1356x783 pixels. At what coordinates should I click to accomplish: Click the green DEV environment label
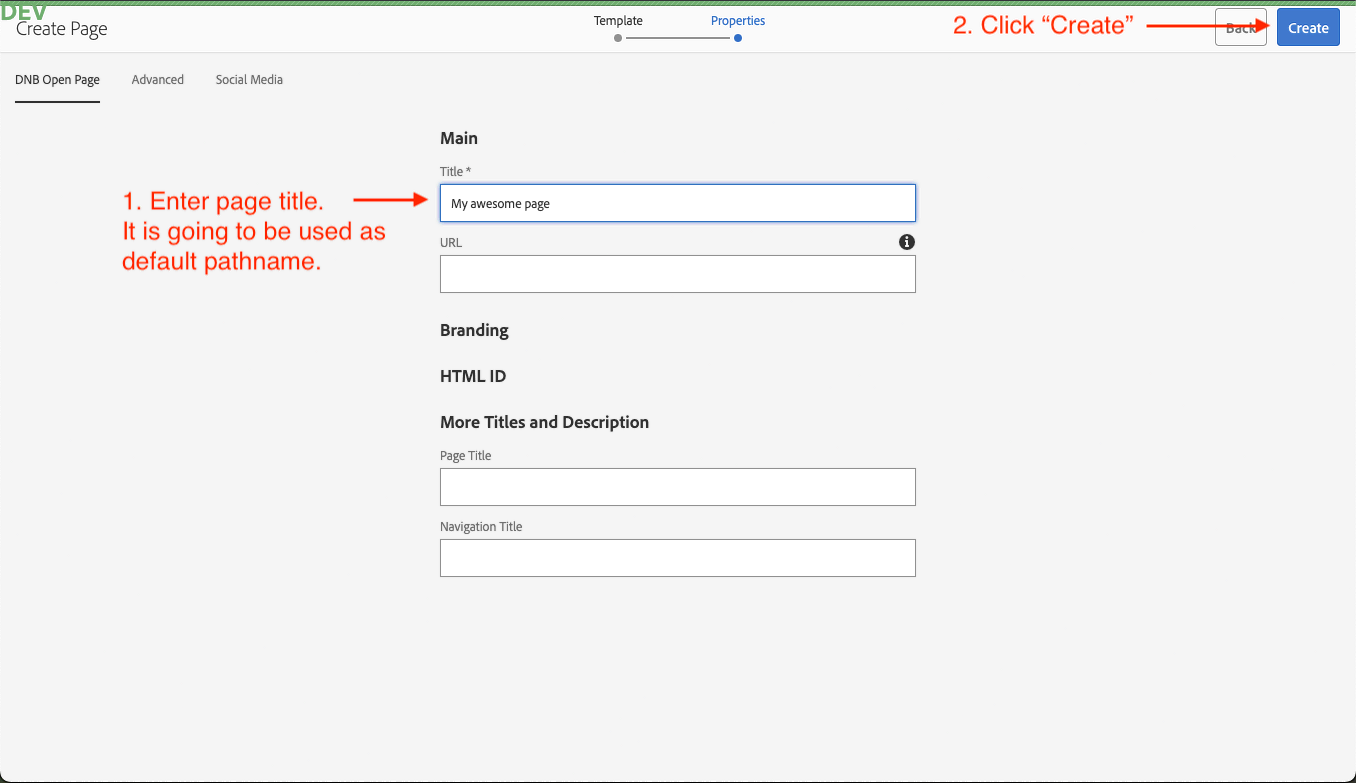[x=24, y=12]
